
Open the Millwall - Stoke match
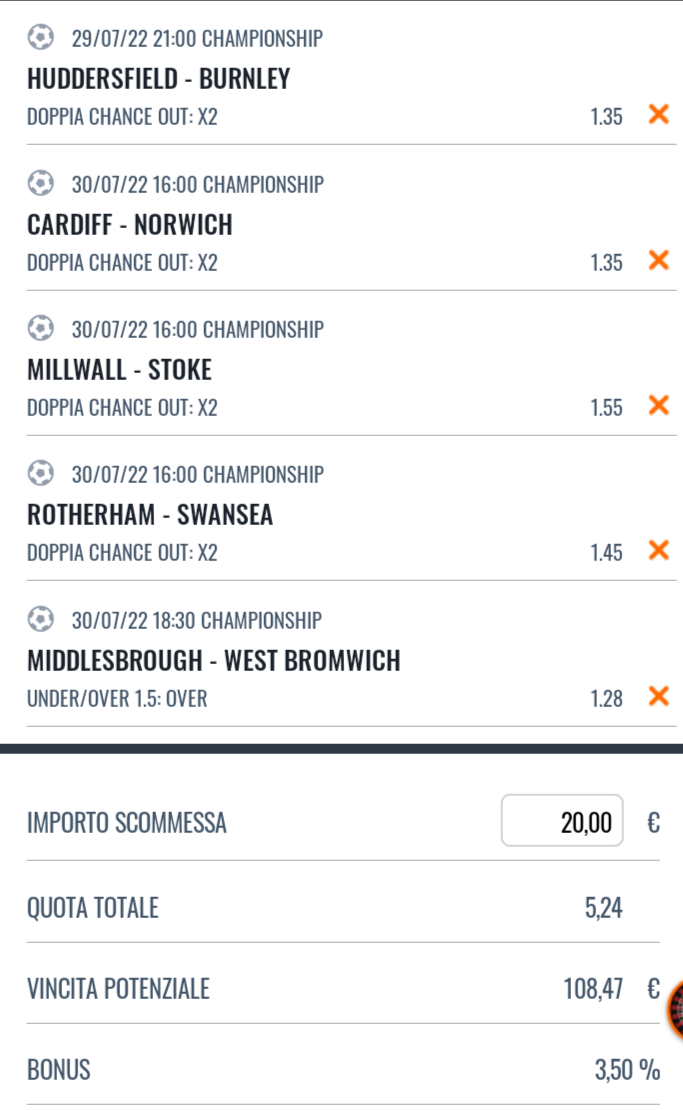119,370
